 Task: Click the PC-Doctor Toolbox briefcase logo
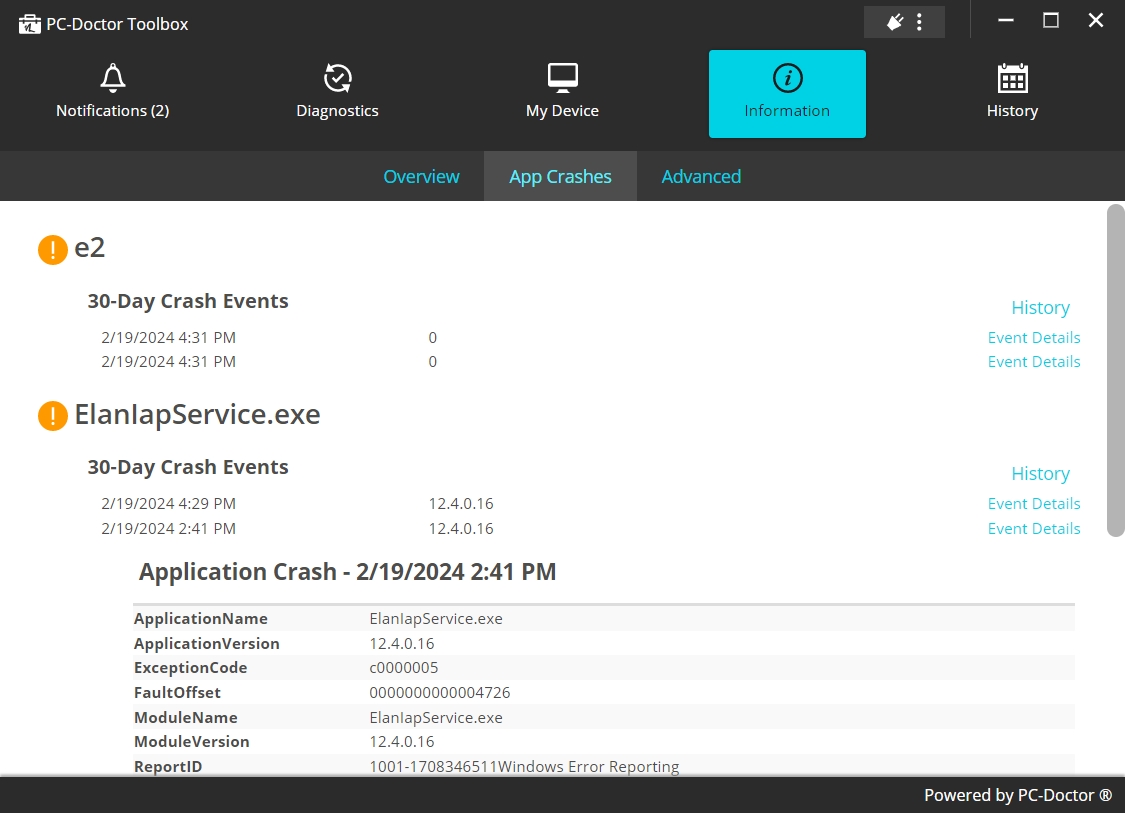(x=29, y=24)
